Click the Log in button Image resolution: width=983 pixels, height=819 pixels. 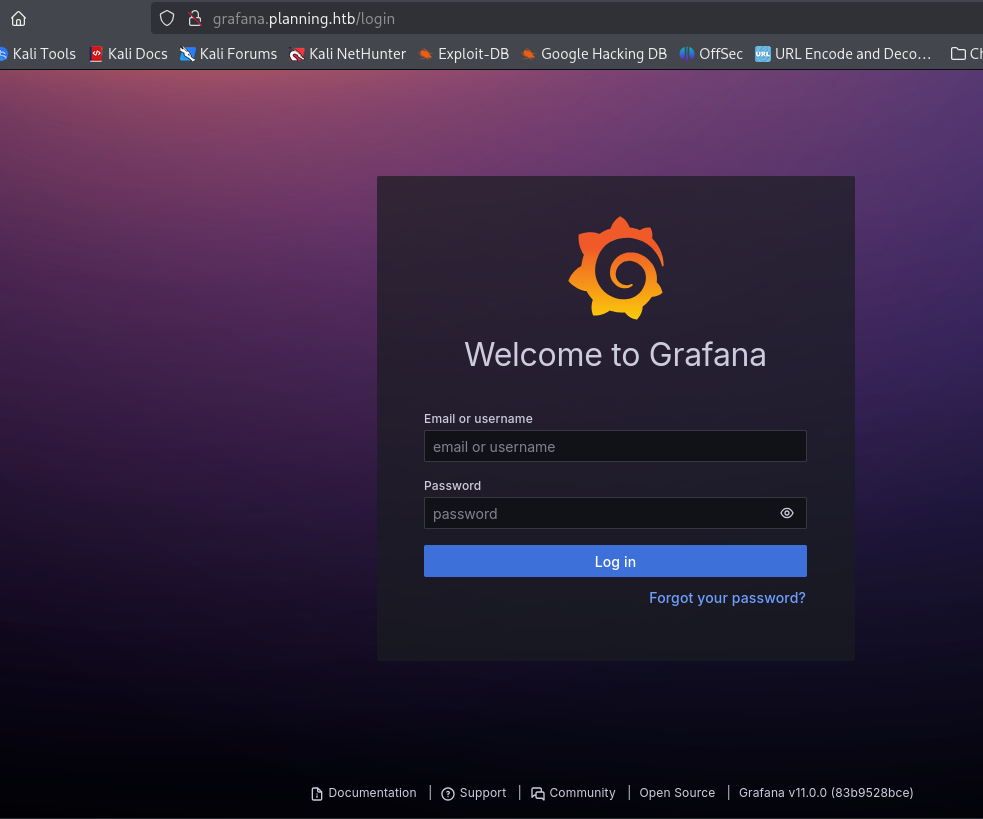tap(615, 561)
